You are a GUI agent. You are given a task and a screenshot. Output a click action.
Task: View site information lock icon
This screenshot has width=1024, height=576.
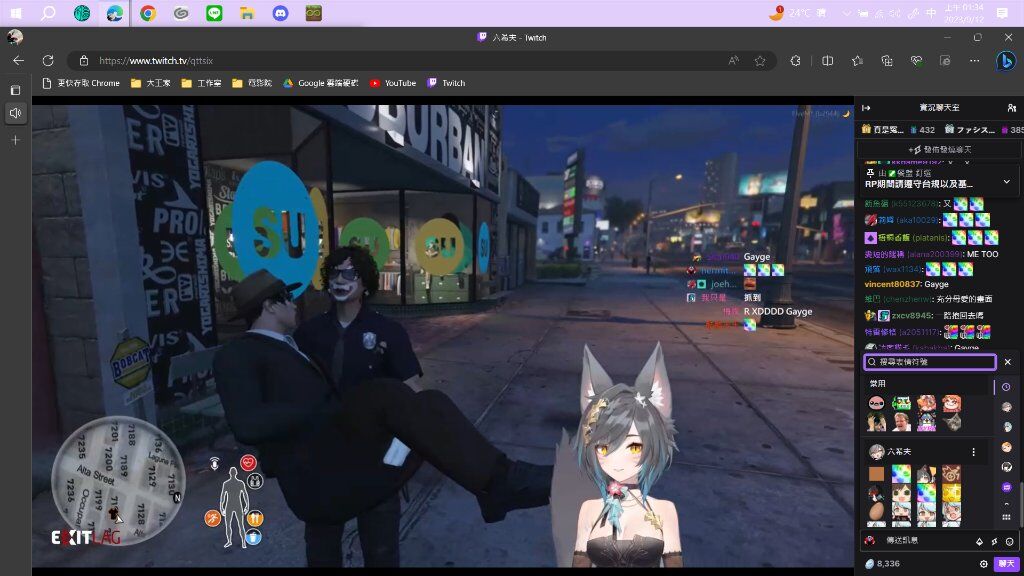coord(84,61)
